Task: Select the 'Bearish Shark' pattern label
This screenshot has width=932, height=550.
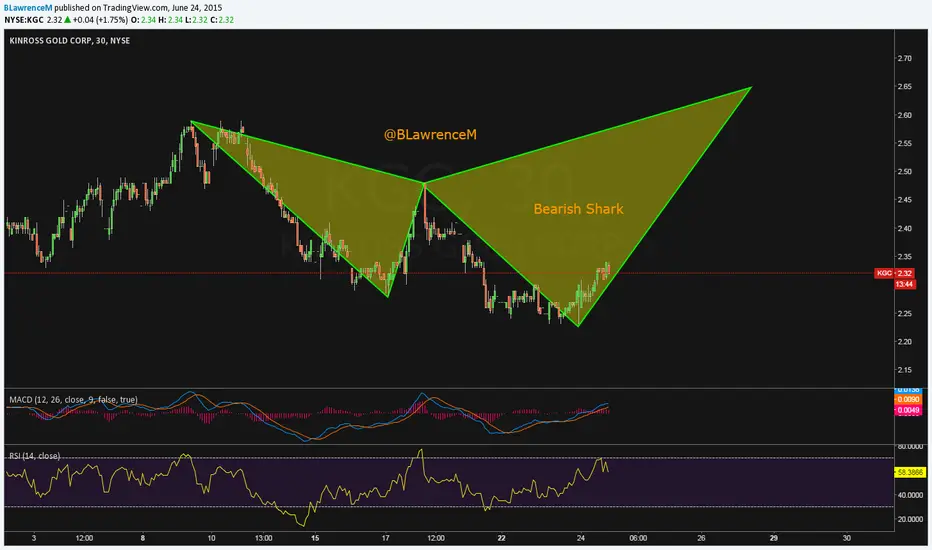Action: 578,209
